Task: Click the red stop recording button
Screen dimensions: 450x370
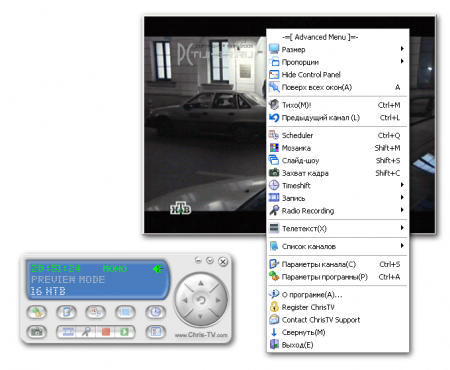Action: [x=106, y=332]
